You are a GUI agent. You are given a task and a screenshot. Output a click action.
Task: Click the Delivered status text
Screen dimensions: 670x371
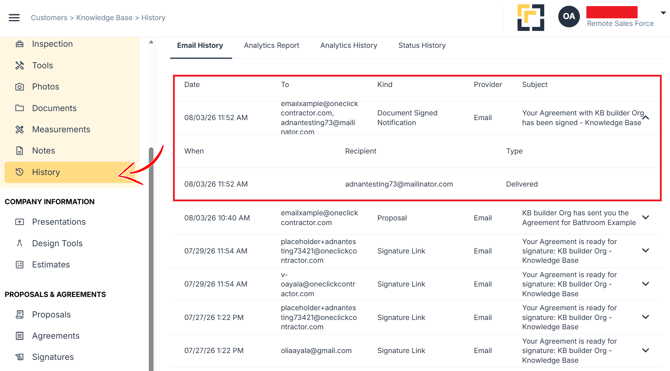pos(522,184)
